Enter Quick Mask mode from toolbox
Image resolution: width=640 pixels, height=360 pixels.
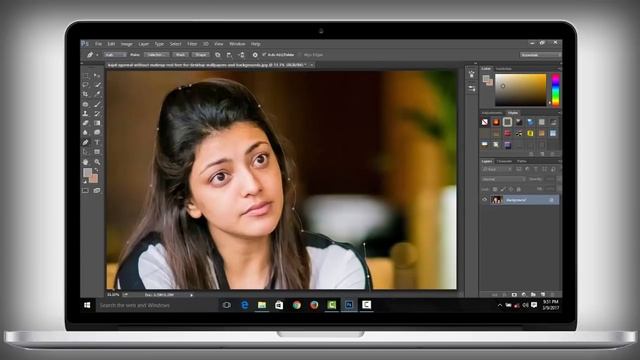tap(85, 191)
